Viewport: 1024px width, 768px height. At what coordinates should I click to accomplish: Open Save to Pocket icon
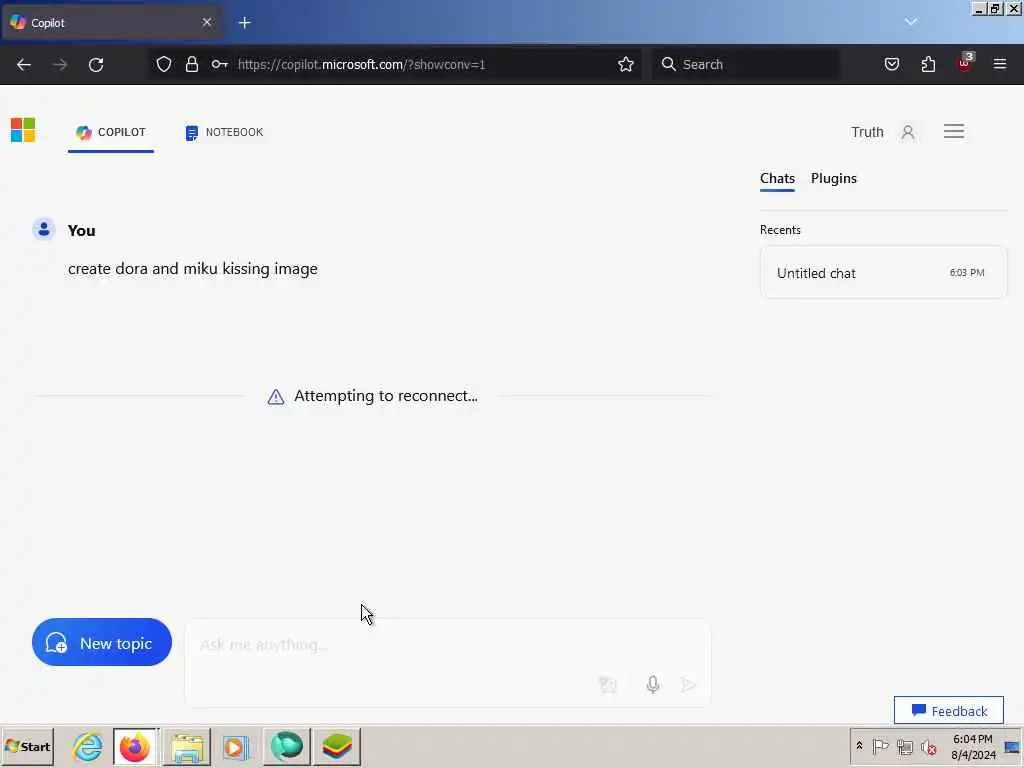tap(891, 64)
